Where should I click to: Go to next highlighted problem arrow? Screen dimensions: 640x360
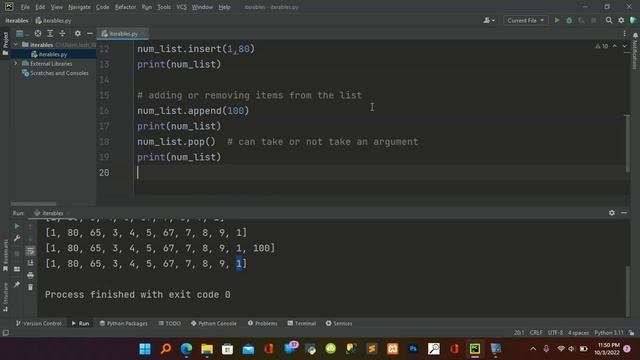(624, 46)
